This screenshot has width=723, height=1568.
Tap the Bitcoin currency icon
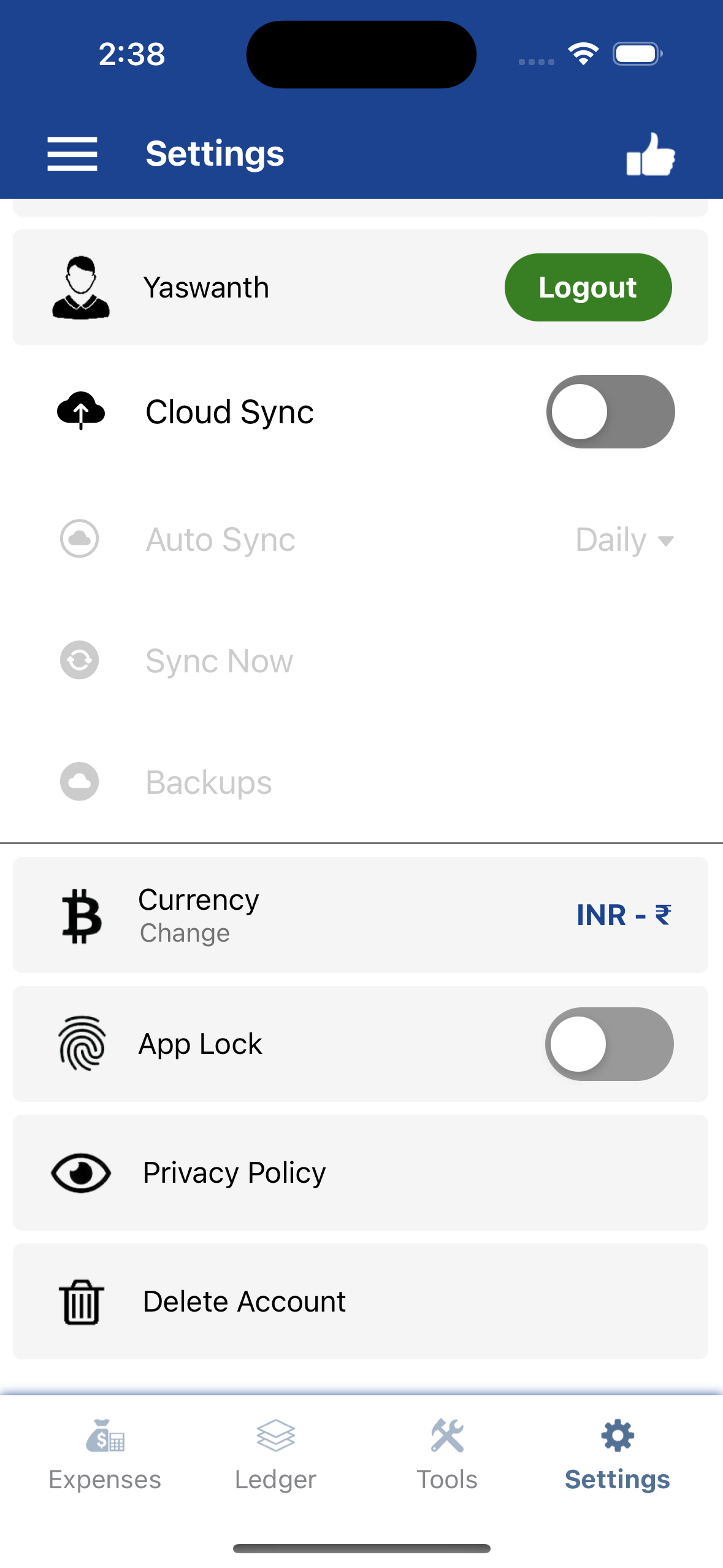(x=82, y=915)
